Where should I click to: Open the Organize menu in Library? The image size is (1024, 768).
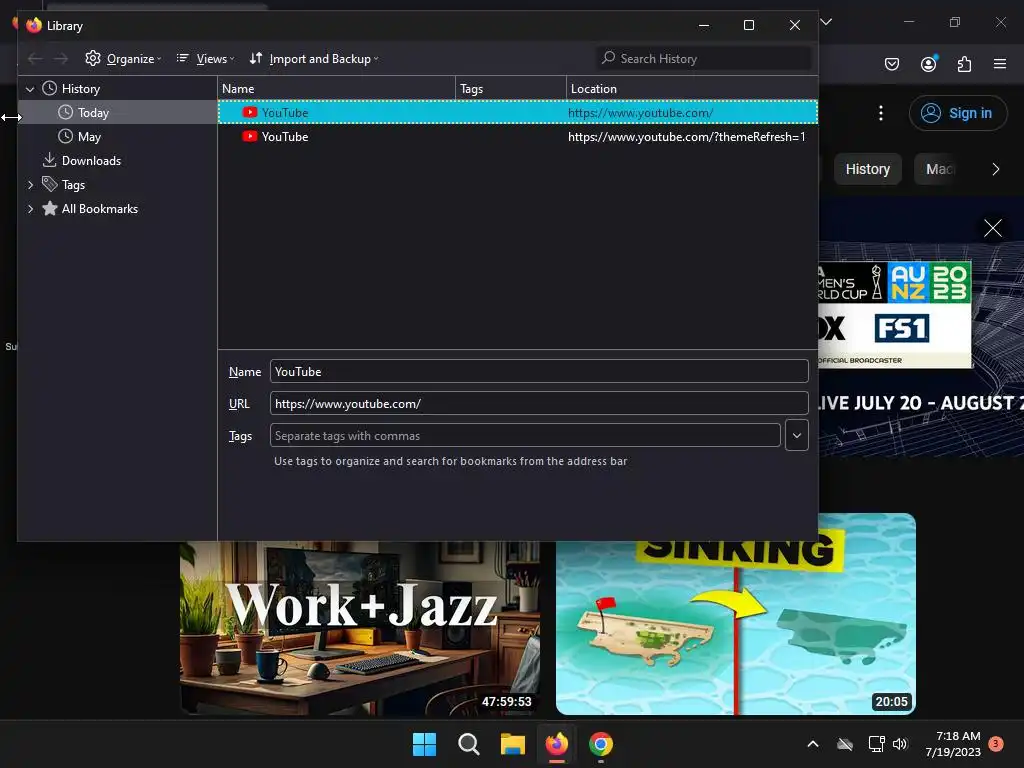click(123, 59)
